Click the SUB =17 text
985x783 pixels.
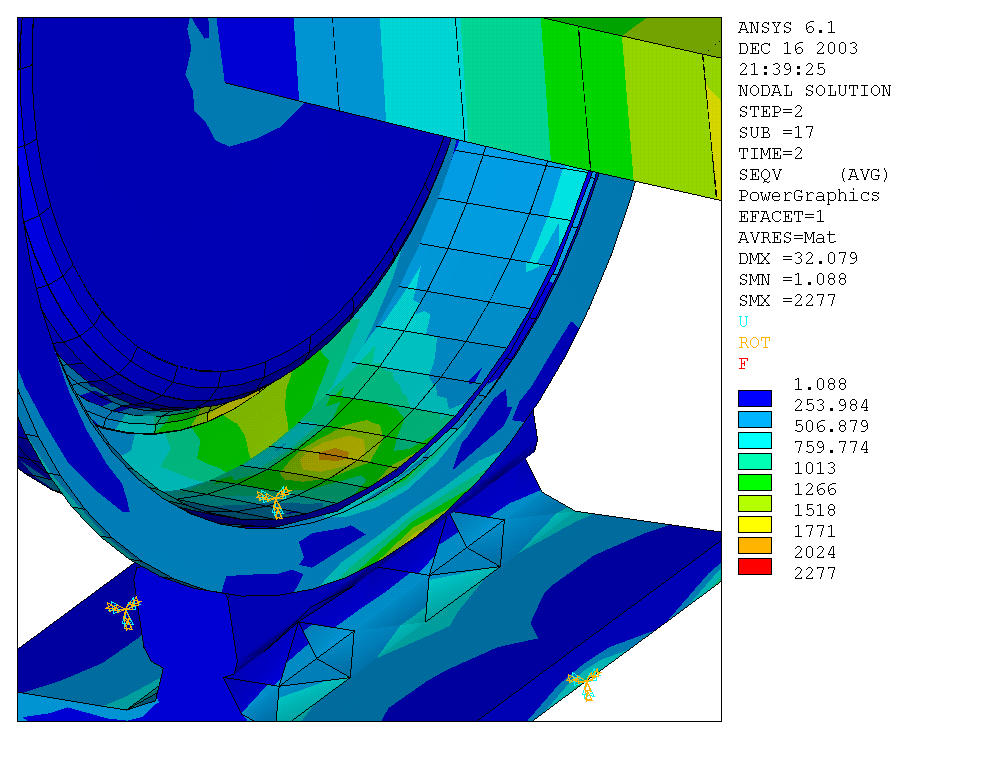coord(776,133)
